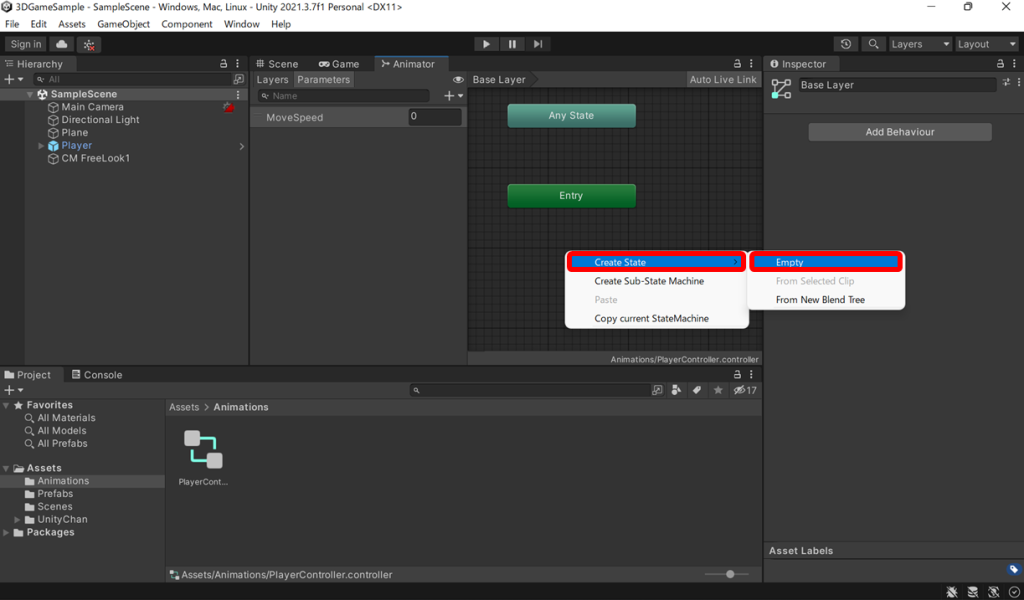1024x600 pixels.
Task: Lock the Inspector panel
Action: click(x=998, y=64)
